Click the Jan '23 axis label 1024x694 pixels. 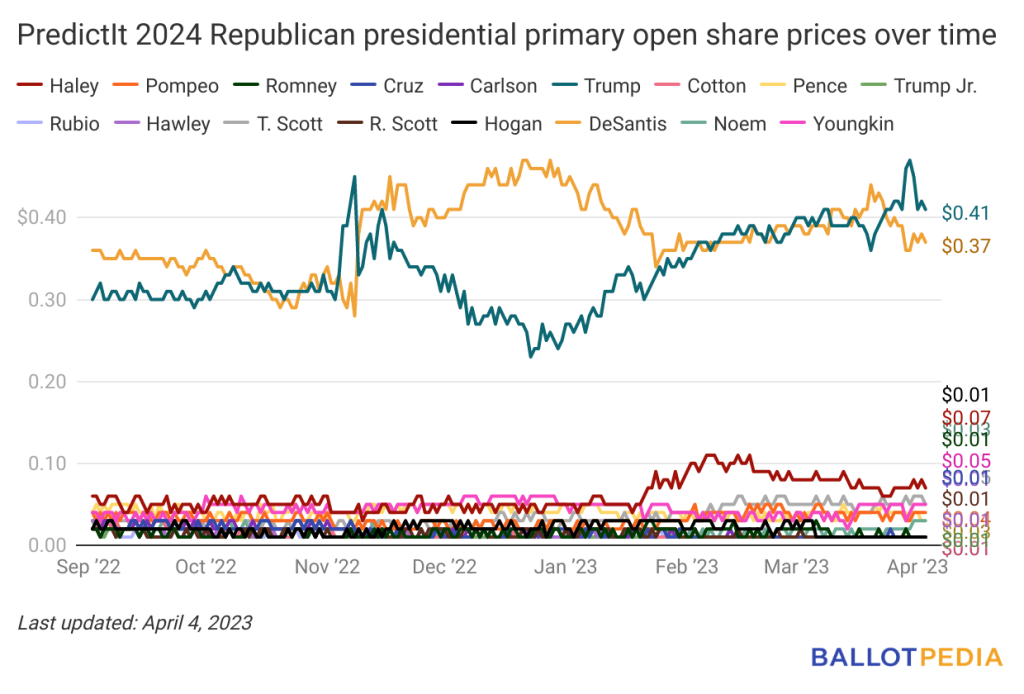565,567
